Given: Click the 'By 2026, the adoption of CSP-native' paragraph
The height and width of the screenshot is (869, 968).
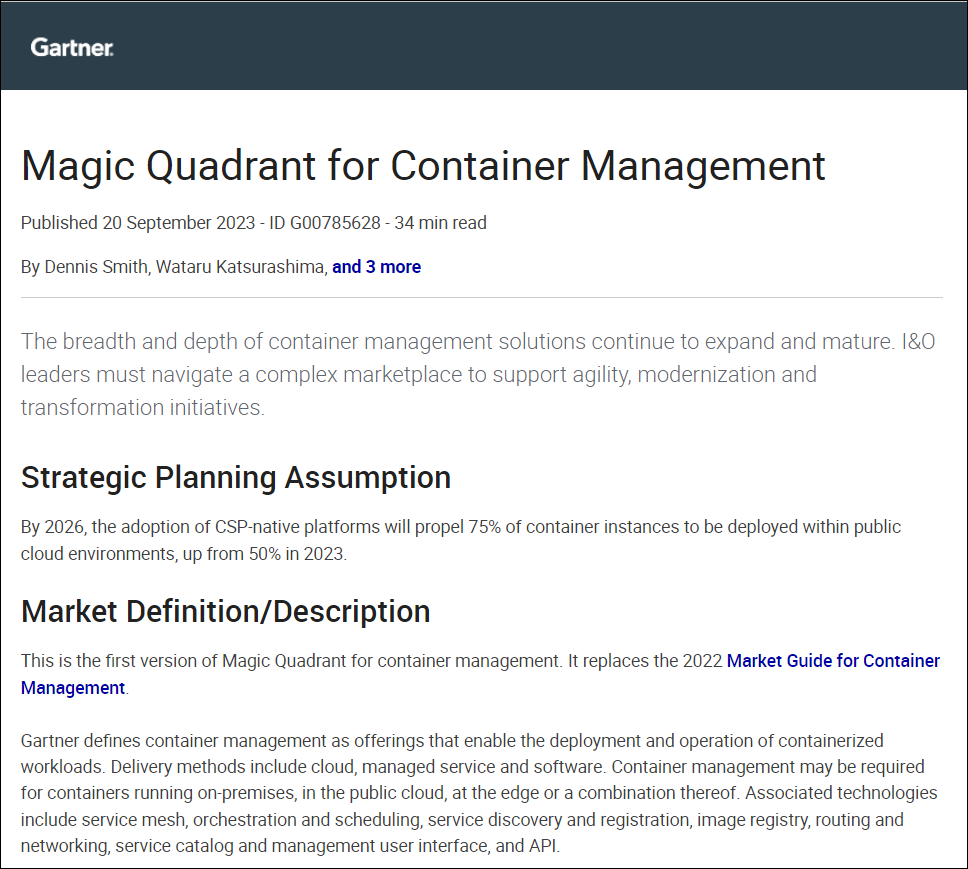Looking at the screenshot, I should pos(461,540).
